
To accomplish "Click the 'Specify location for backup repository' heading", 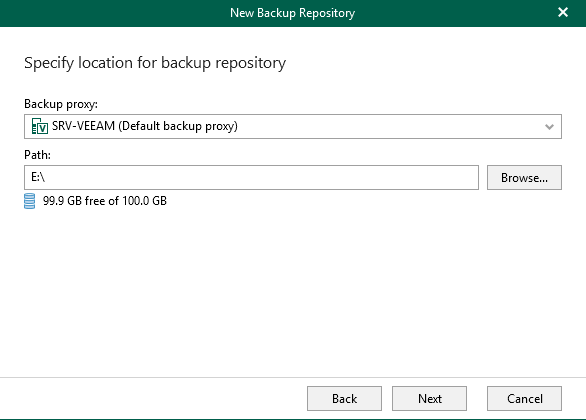I will (155, 63).
